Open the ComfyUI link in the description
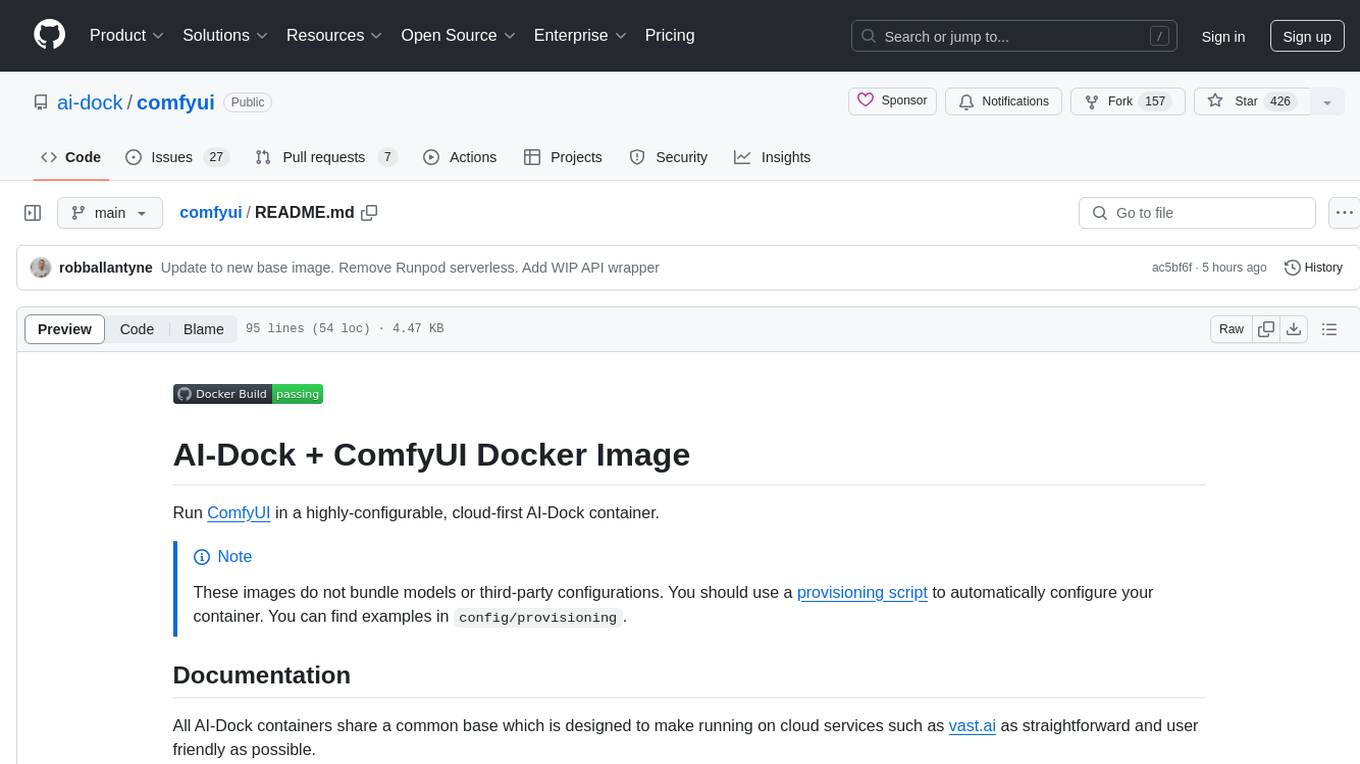Viewport: 1360px width, 764px height. (x=239, y=512)
